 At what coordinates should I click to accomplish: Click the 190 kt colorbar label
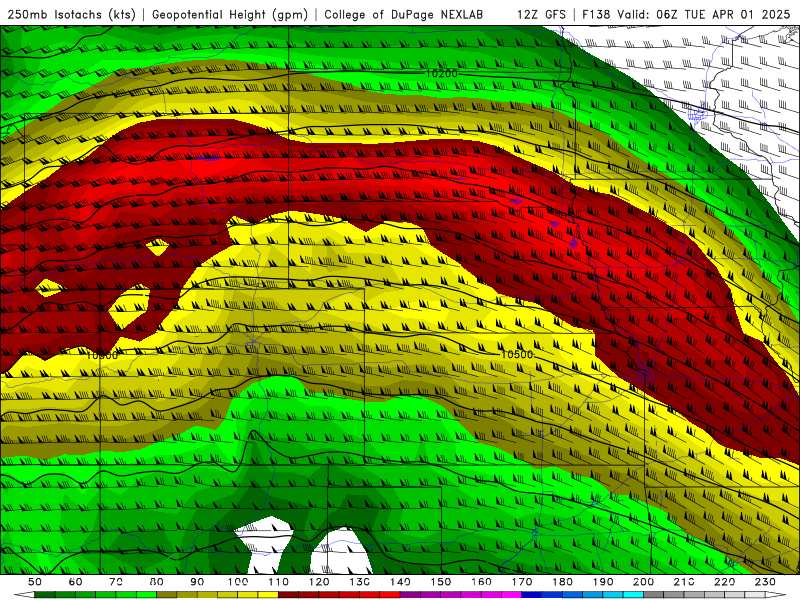pos(603,582)
